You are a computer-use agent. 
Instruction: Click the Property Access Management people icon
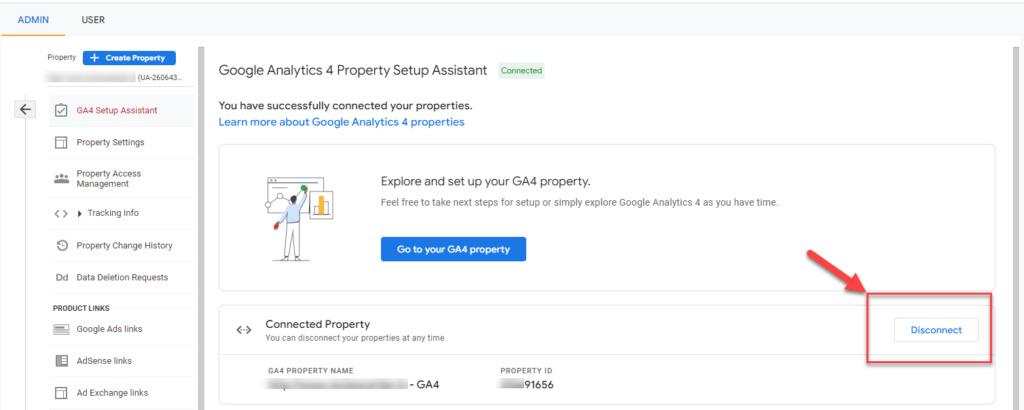[x=61, y=178]
